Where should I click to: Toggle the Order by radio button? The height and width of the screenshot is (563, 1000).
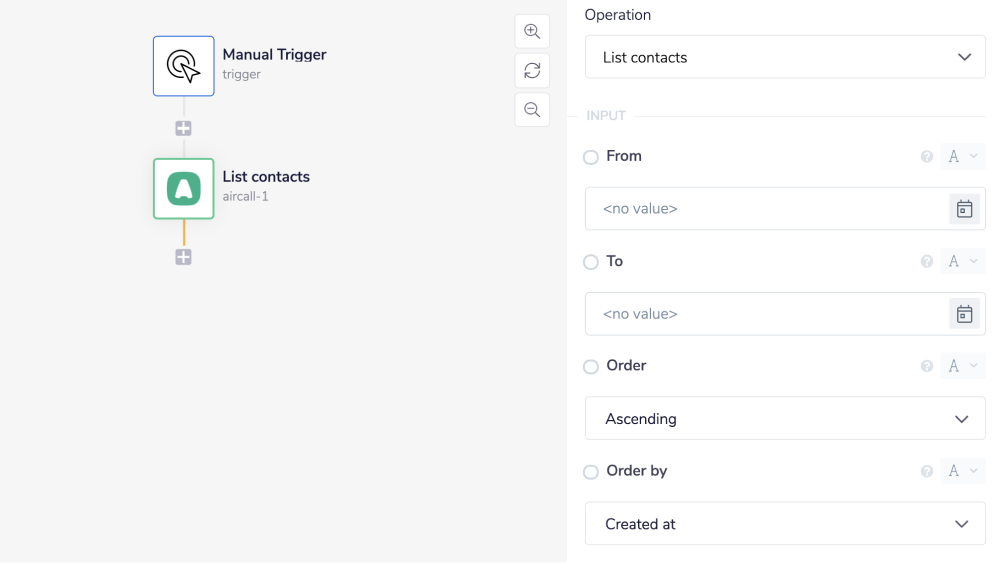point(591,472)
